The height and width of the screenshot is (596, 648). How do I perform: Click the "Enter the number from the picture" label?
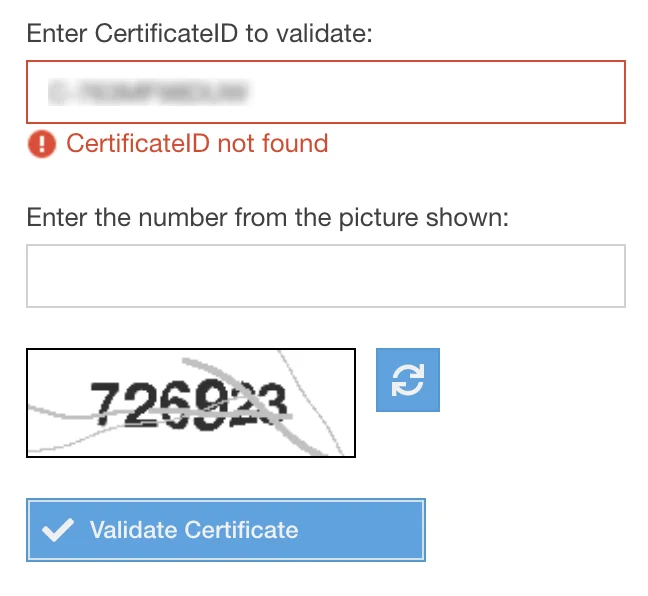[268, 217]
